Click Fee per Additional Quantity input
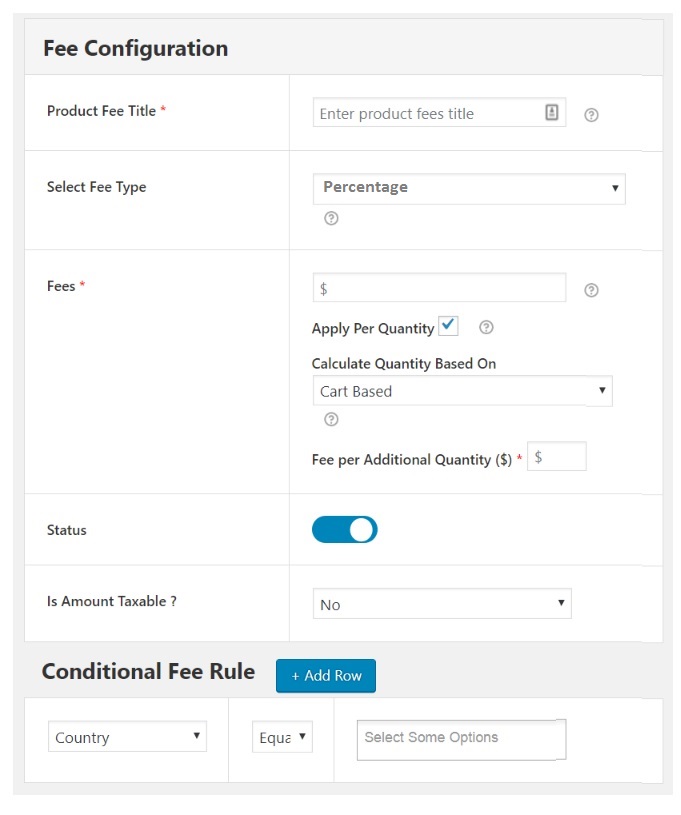The width and height of the screenshot is (681, 815). tap(557, 457)
